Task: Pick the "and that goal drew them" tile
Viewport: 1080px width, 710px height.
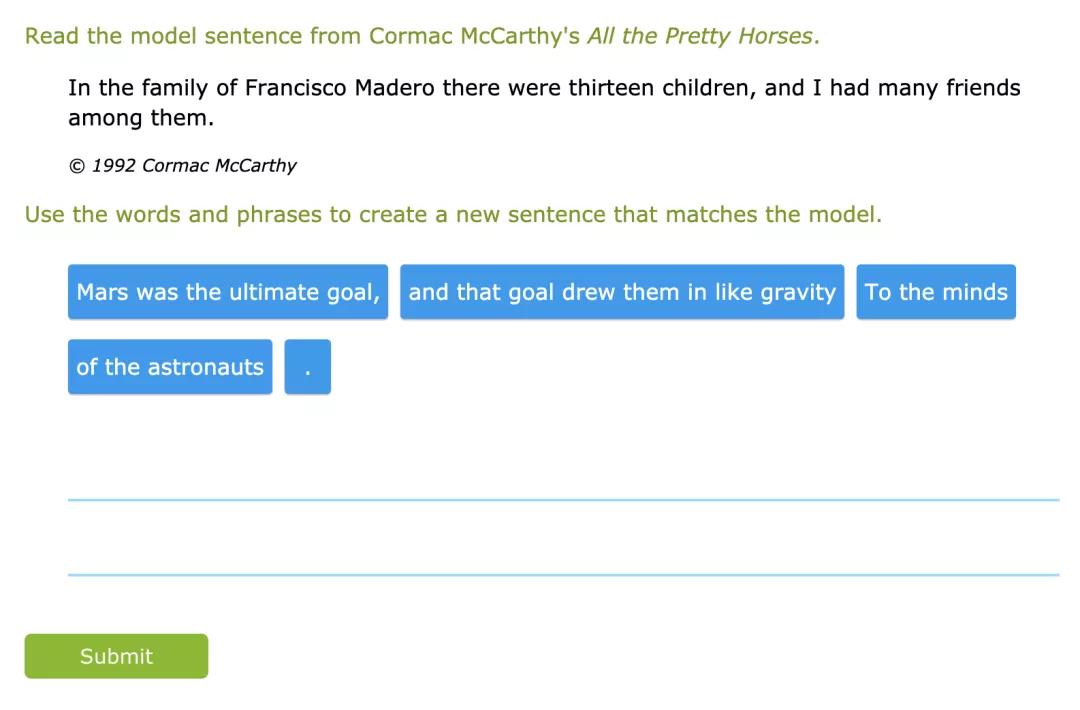Action: [622, 292]
